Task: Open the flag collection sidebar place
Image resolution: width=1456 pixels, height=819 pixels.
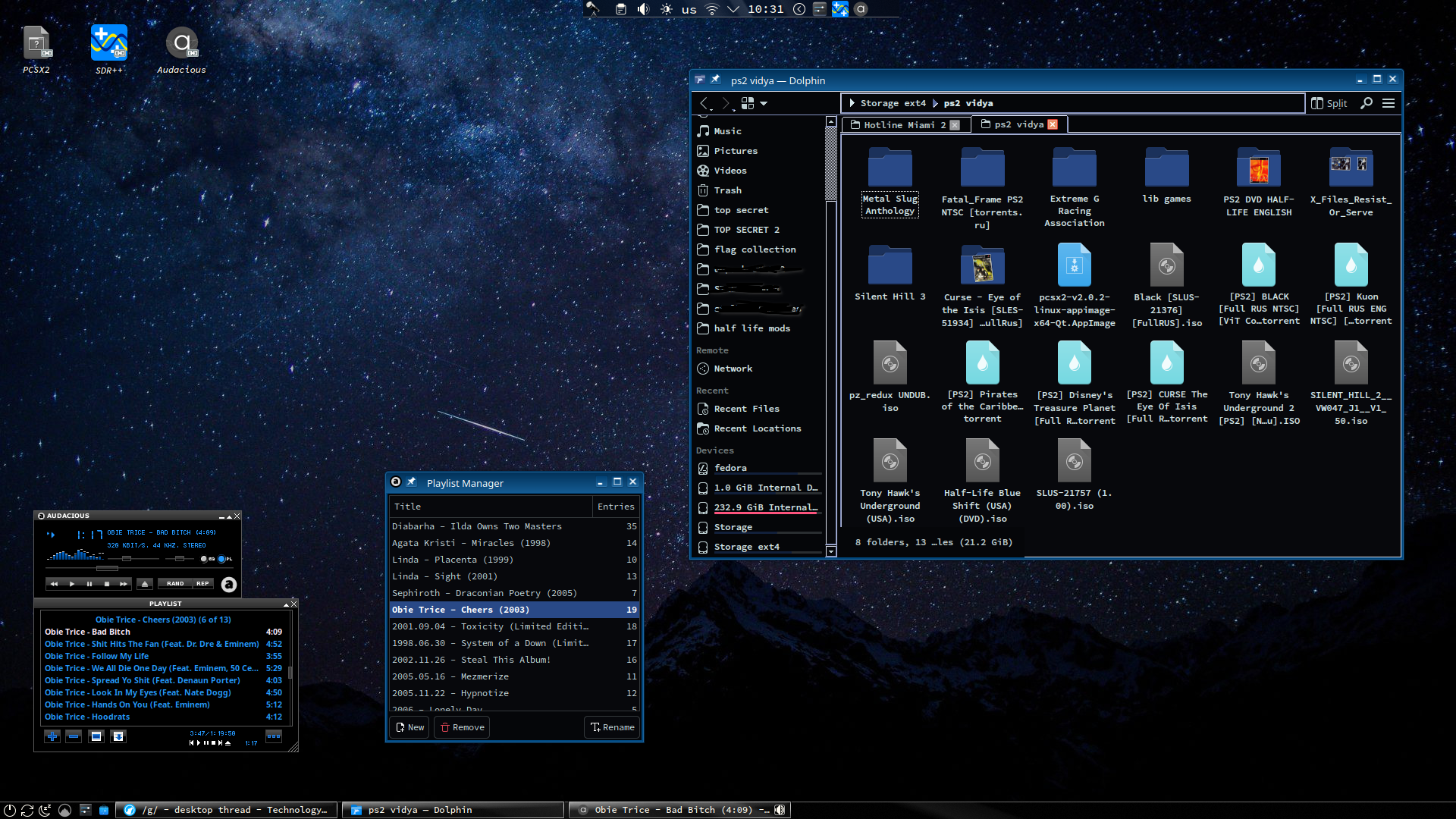Action: (758, 249)
